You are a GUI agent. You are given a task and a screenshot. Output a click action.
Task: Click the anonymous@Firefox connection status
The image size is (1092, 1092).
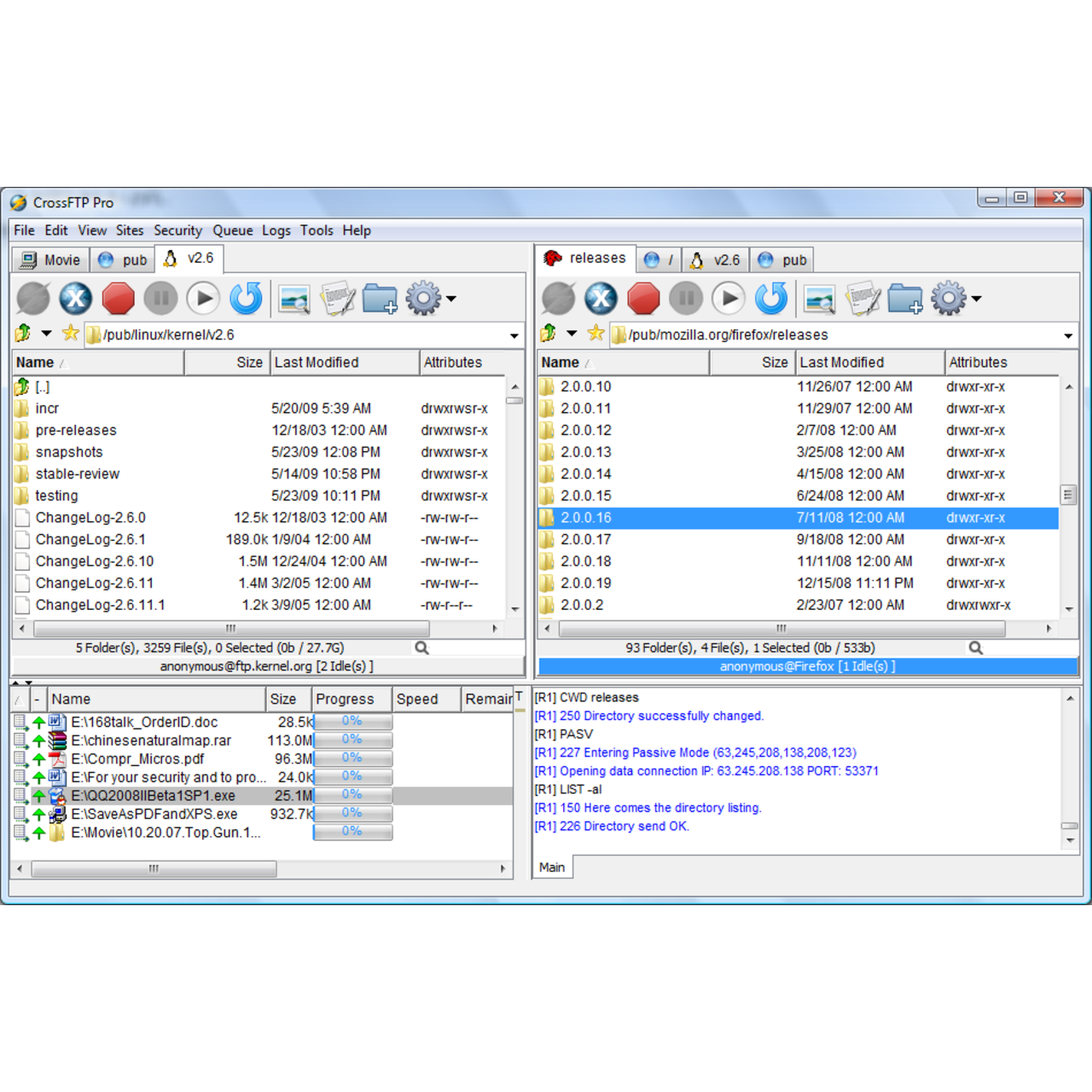807,666
